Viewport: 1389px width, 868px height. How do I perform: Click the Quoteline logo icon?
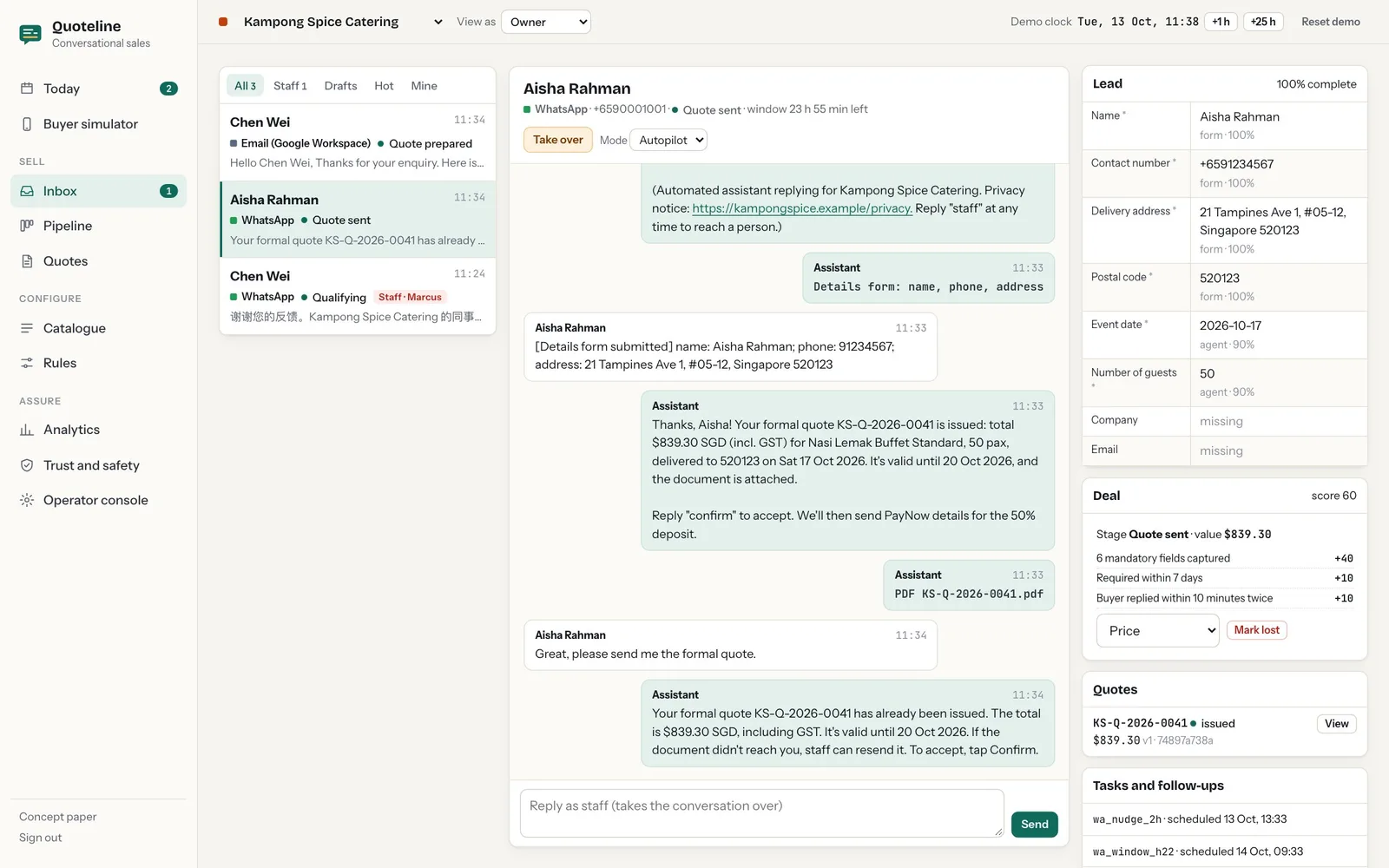30,34
